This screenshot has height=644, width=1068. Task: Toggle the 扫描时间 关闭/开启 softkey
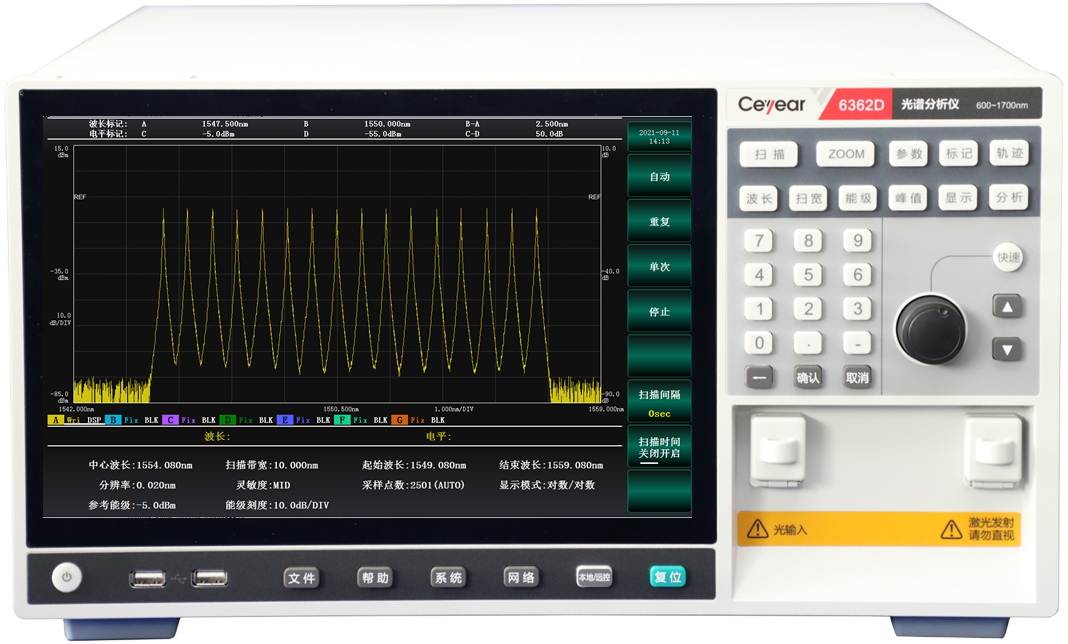pos(659,447)
